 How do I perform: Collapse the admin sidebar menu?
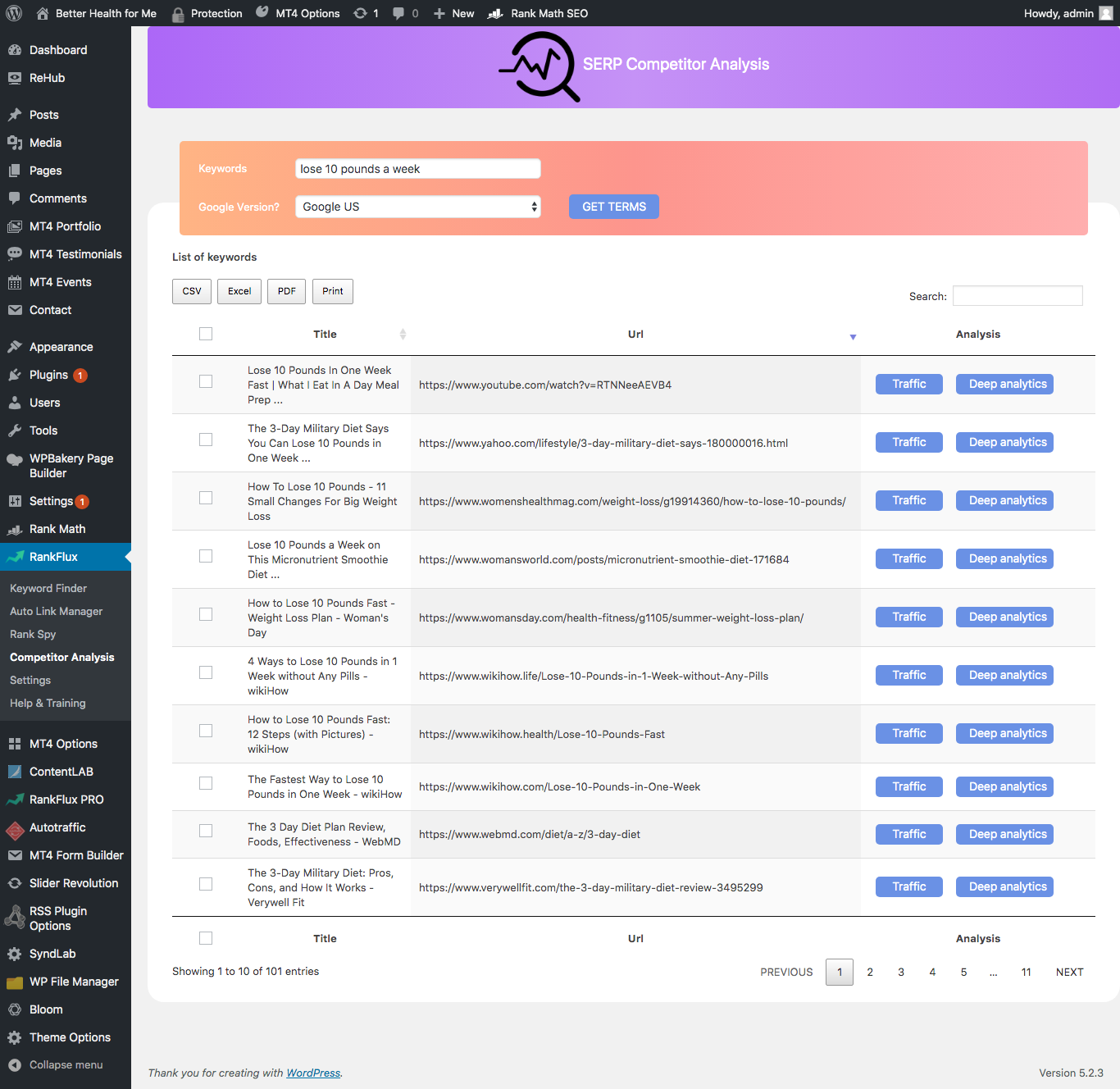point(55,1065)
